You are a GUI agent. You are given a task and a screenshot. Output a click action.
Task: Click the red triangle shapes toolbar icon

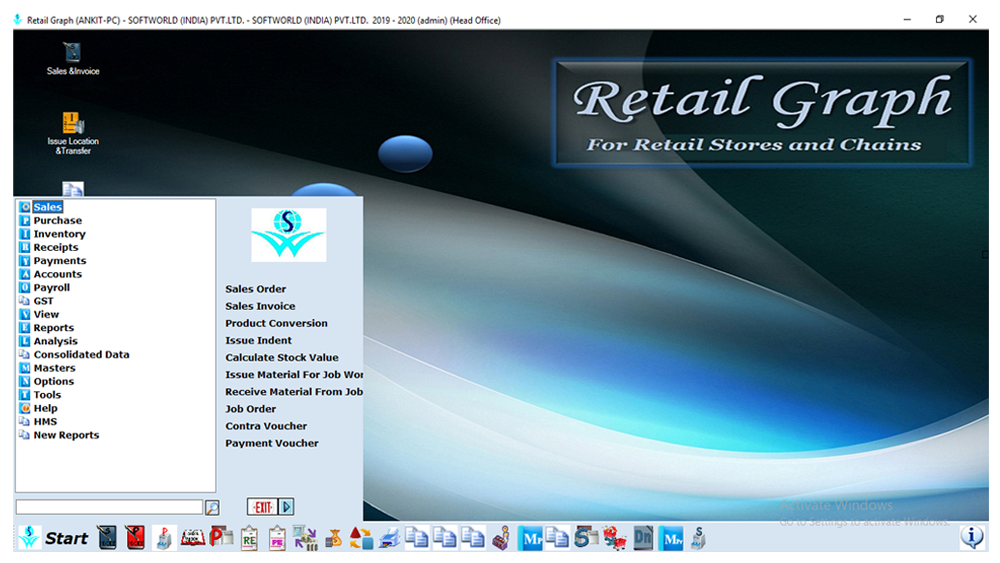click(x=361, y=538)
